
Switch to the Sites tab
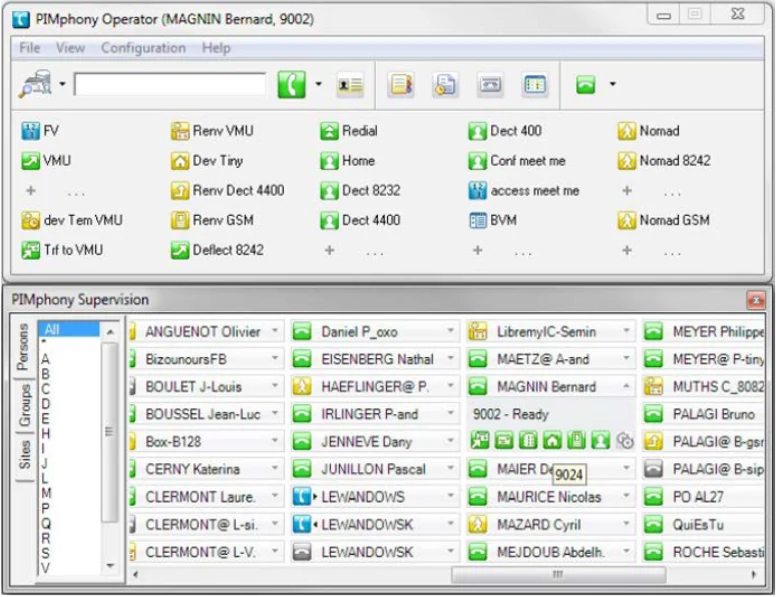tap(25, 454)
